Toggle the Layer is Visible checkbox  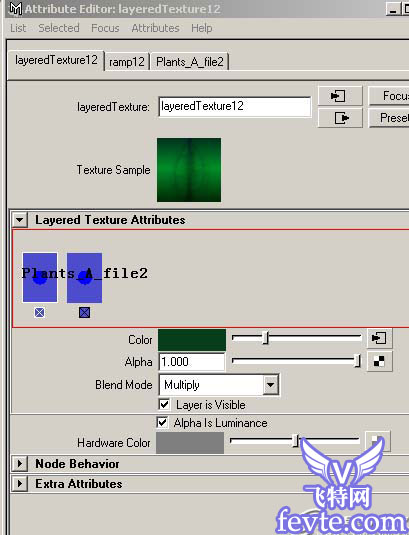[x=164, y=405]
